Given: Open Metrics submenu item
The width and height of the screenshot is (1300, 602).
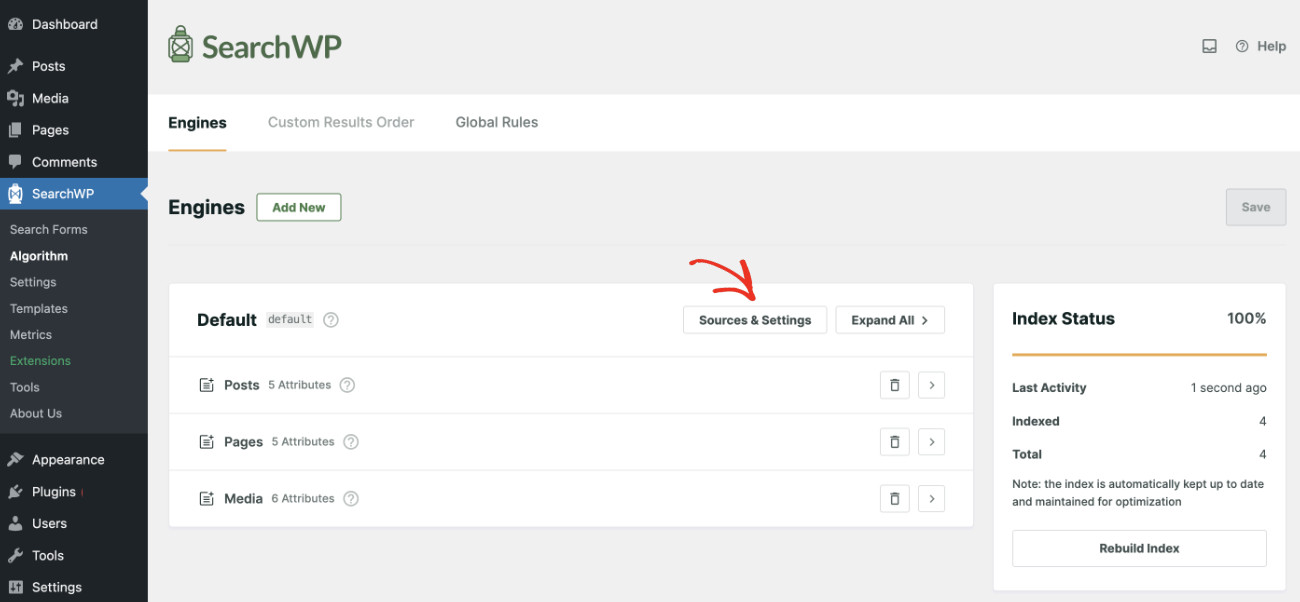Looking at the screenshot, I should click(x=31, y=335).
